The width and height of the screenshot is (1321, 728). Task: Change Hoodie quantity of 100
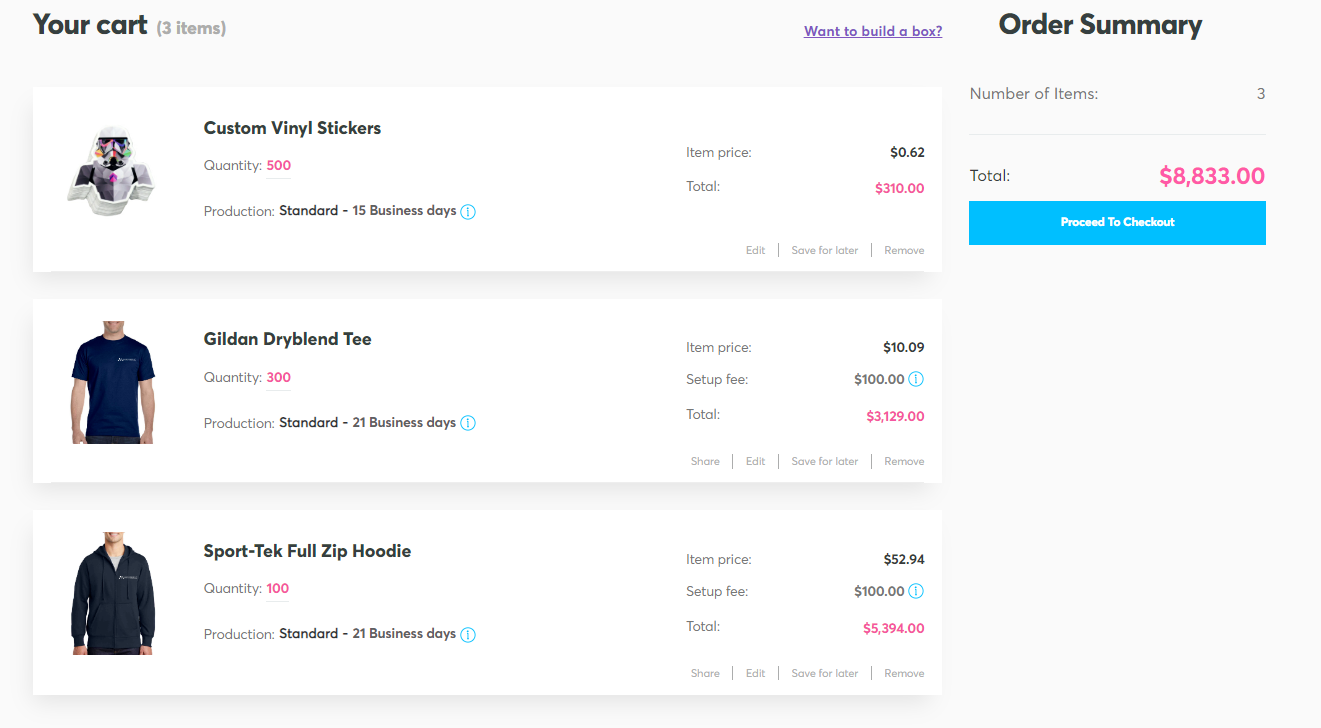277,589
